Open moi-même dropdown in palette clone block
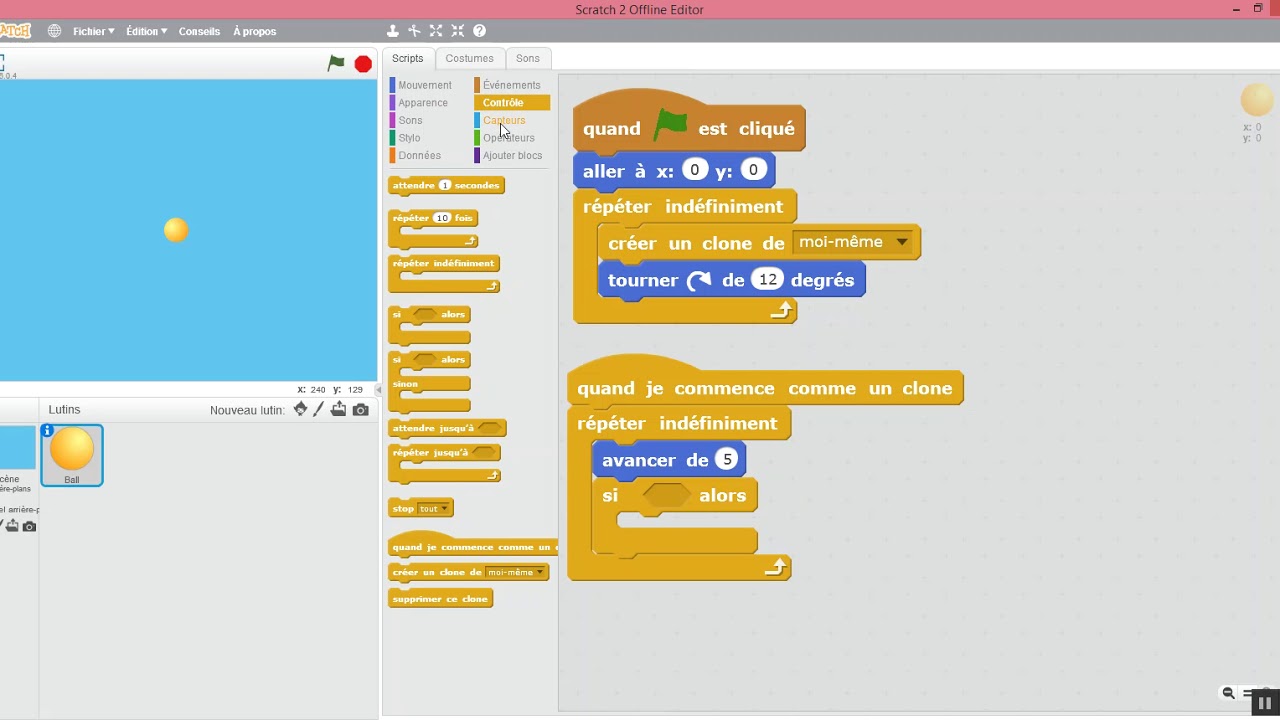This screenshot has width=1280, height=720. pyautogui.click(x=515, y=572)
